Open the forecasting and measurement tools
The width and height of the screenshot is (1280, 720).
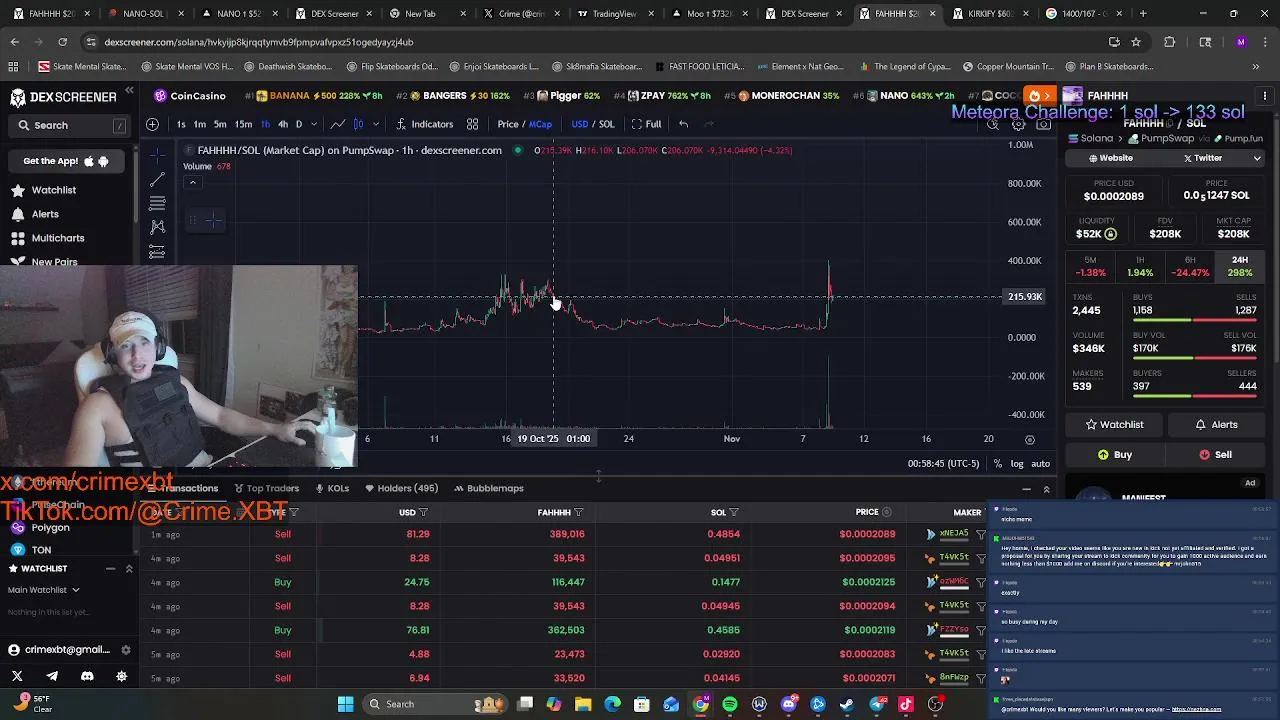coord(157,252)
